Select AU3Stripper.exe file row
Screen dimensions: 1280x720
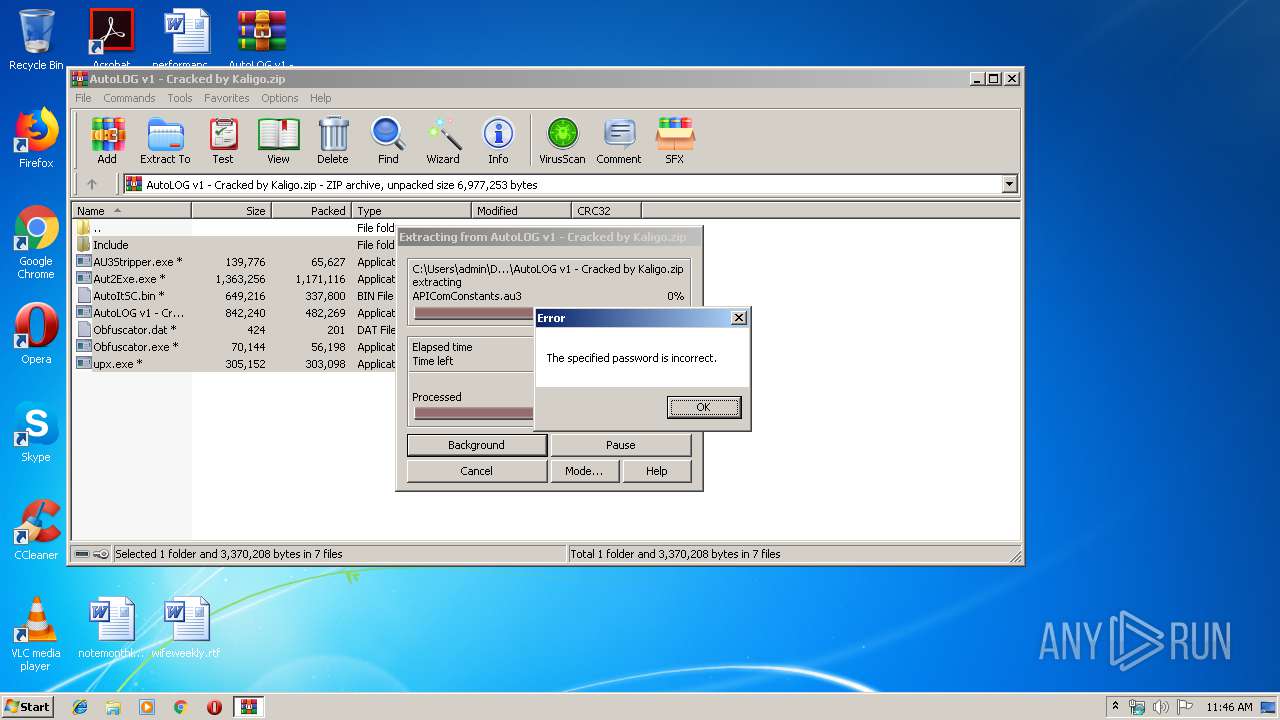(235, 262)
